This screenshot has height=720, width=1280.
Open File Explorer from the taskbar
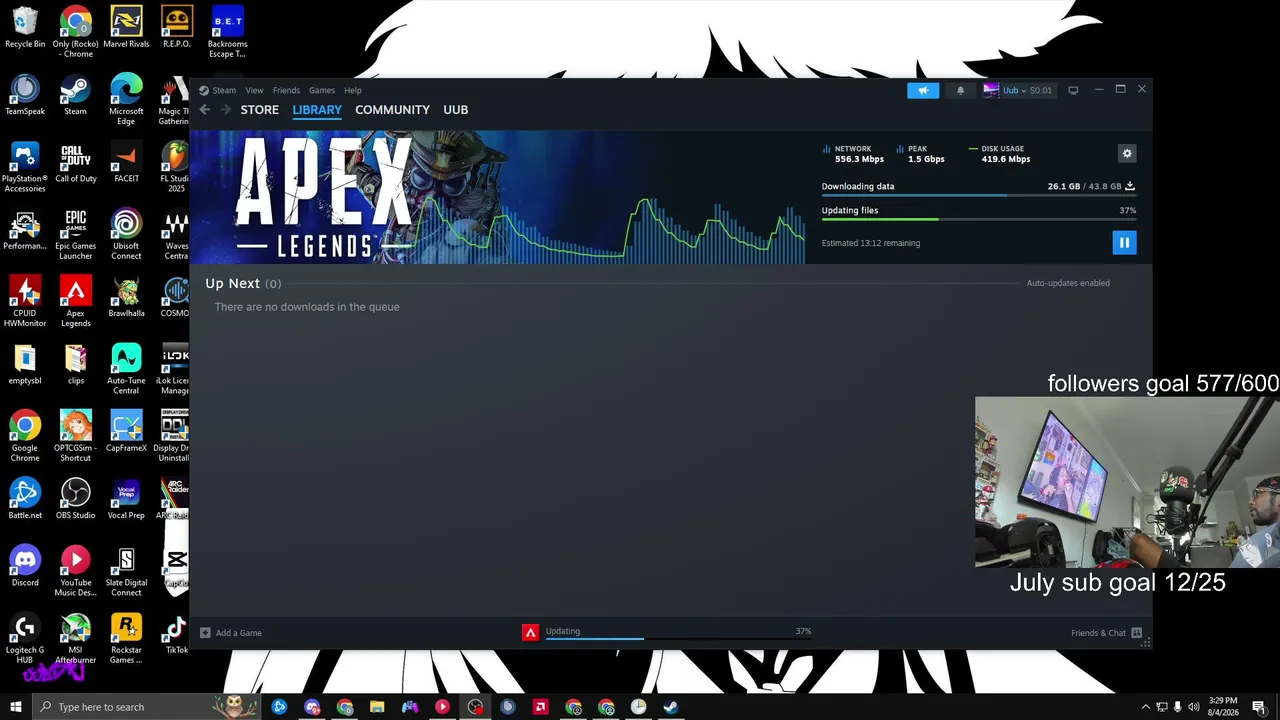click(x=377, y=707)
